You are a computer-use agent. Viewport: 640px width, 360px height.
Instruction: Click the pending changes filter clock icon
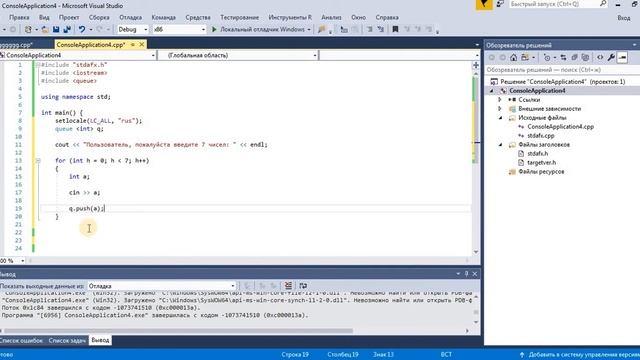(x=547, y=58)
